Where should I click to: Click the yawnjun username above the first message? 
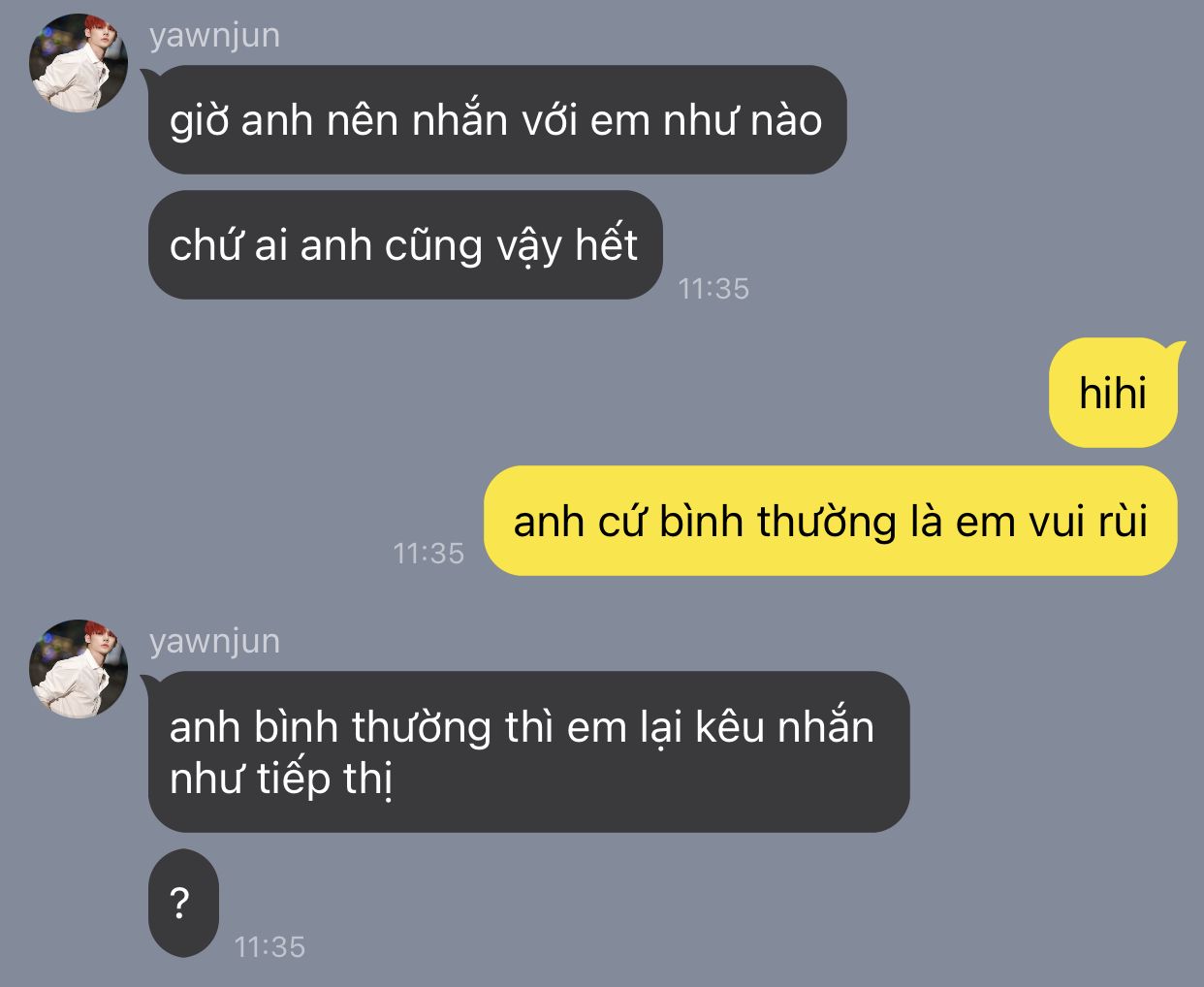click(214, 36)
